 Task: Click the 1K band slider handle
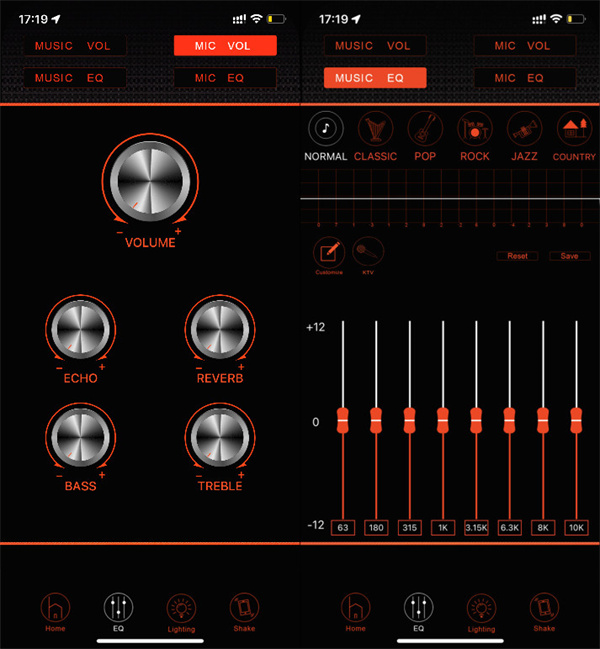(x=442, y=421)
